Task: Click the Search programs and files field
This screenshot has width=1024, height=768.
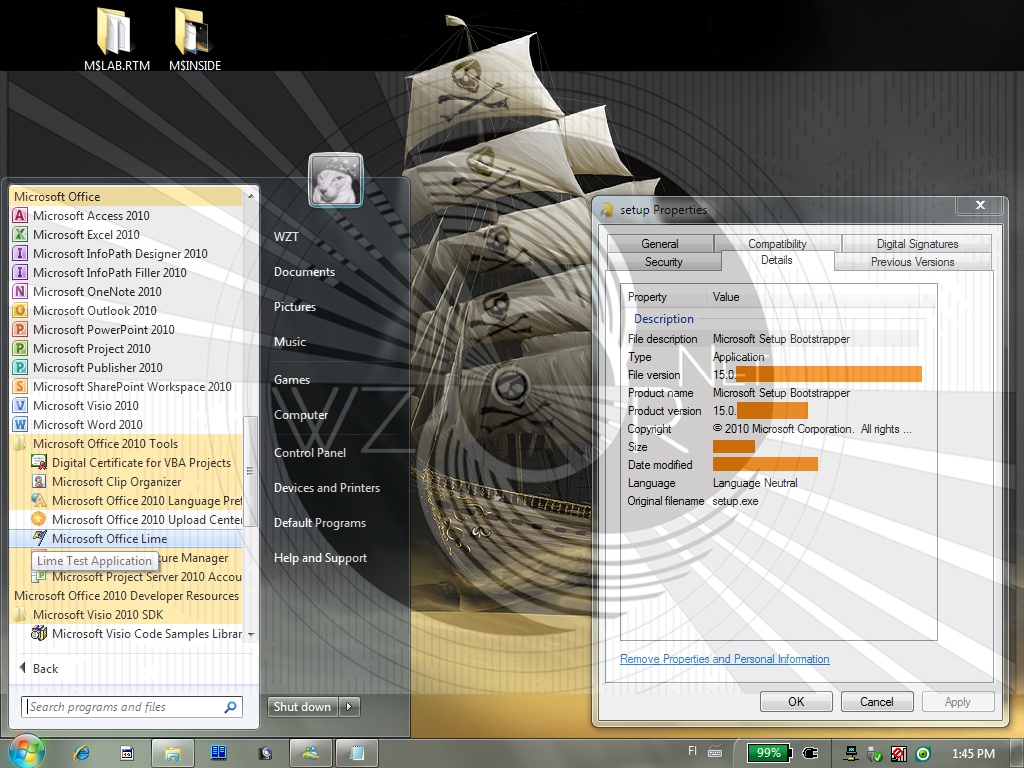Action: click(x=132, y=707)
